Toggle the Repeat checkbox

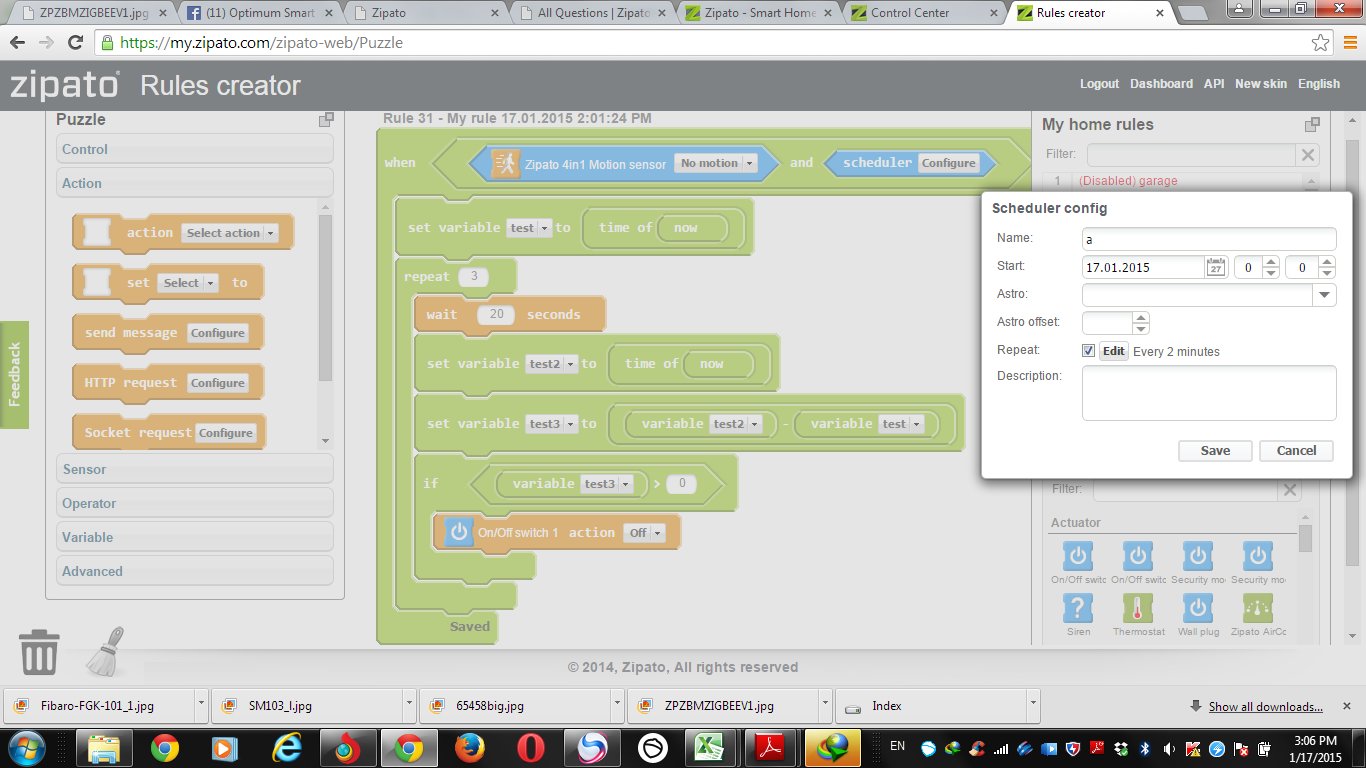pyautogui.click(x=1088, y=351)
